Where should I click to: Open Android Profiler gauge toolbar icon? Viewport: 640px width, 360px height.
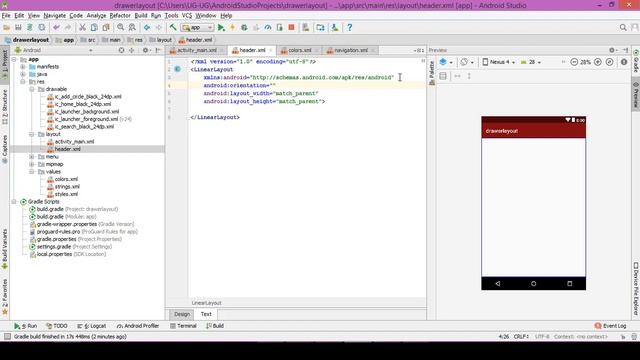point(268,28)
